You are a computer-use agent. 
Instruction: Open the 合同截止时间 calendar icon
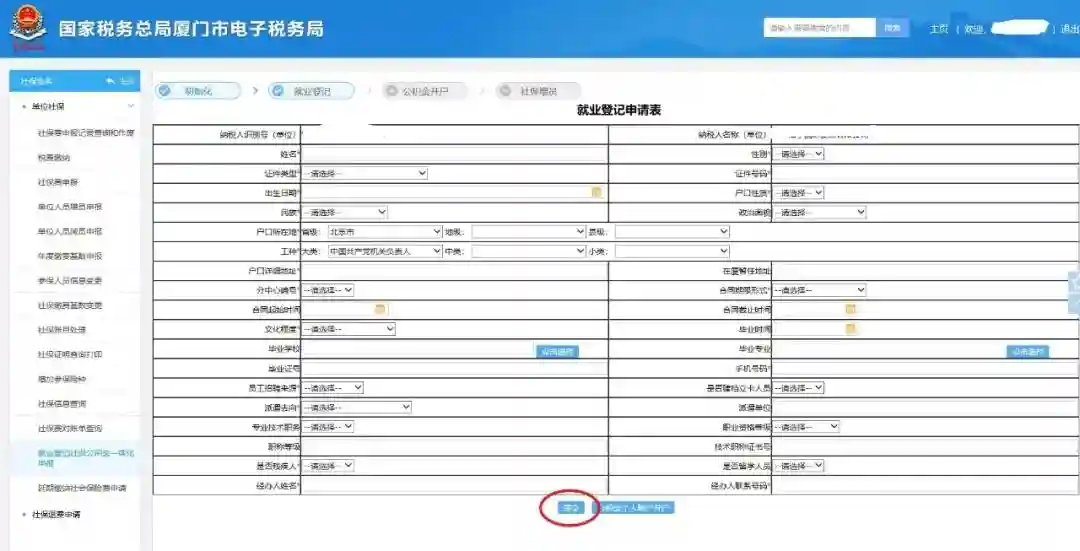point(851,309)
